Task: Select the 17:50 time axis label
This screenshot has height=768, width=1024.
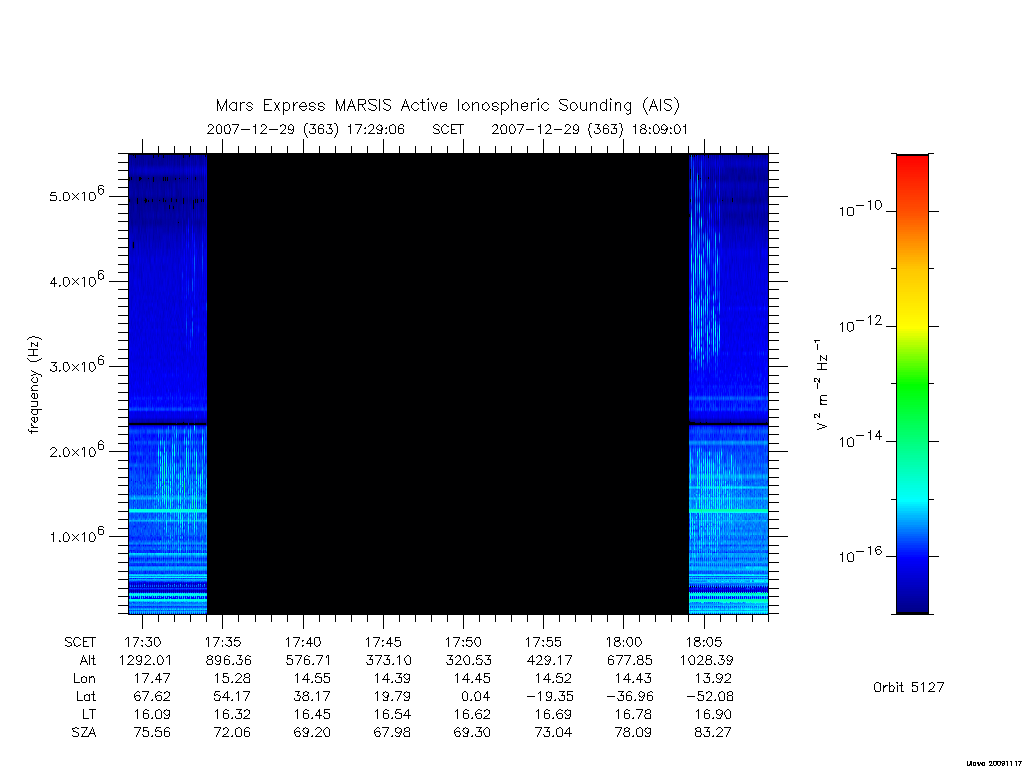Action: click(x=463, y=642)
